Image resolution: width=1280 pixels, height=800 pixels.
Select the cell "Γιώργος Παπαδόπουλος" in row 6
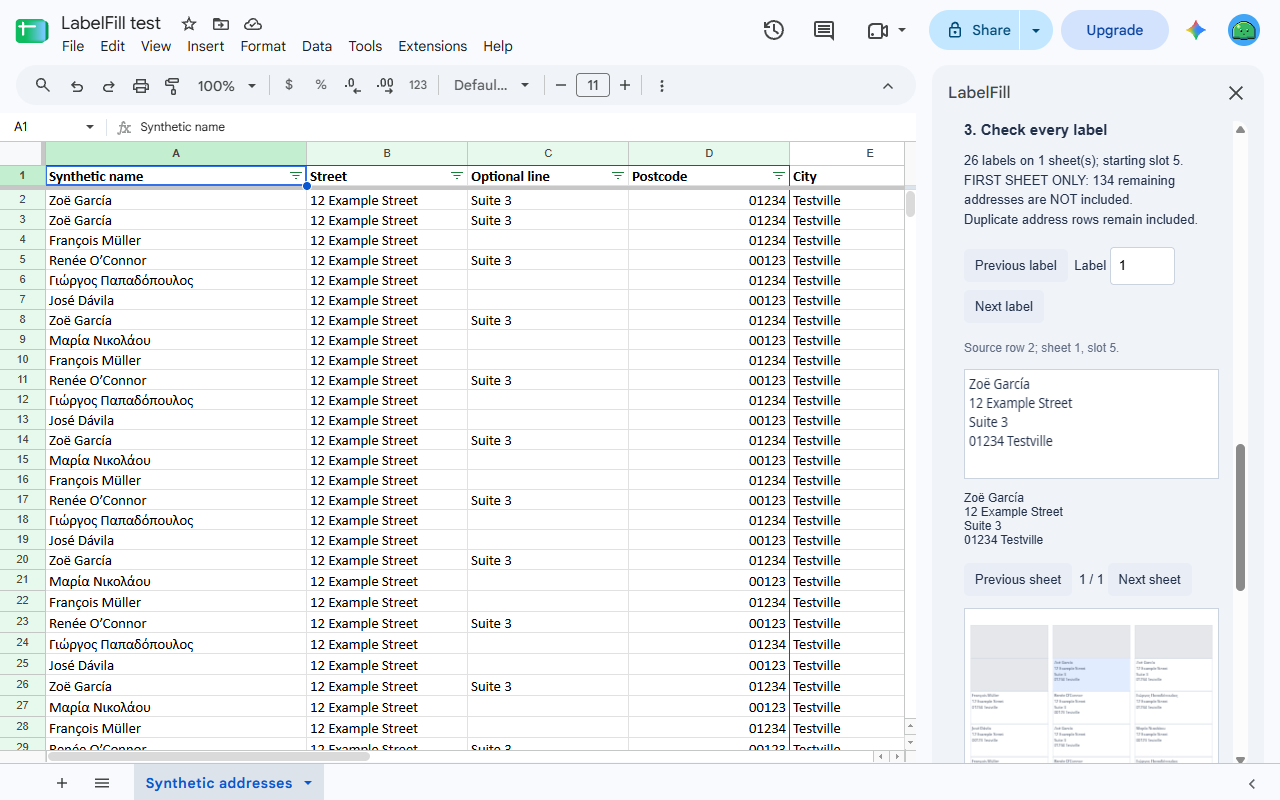[x=176, y=280]
